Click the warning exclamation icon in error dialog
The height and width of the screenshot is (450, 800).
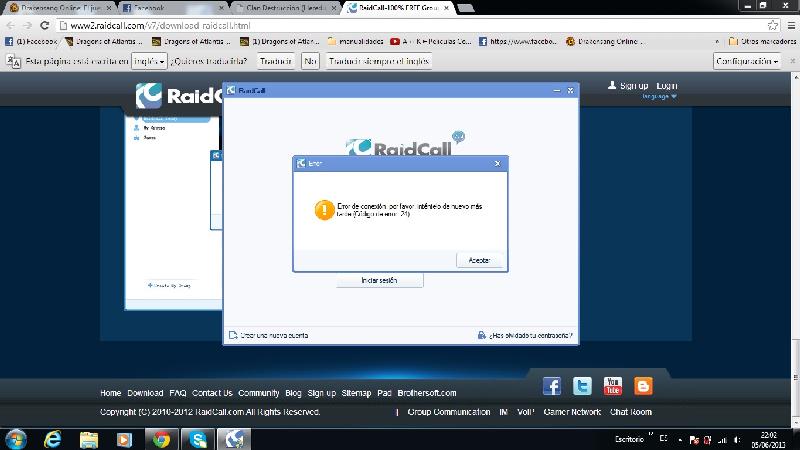tap(324, 210)
